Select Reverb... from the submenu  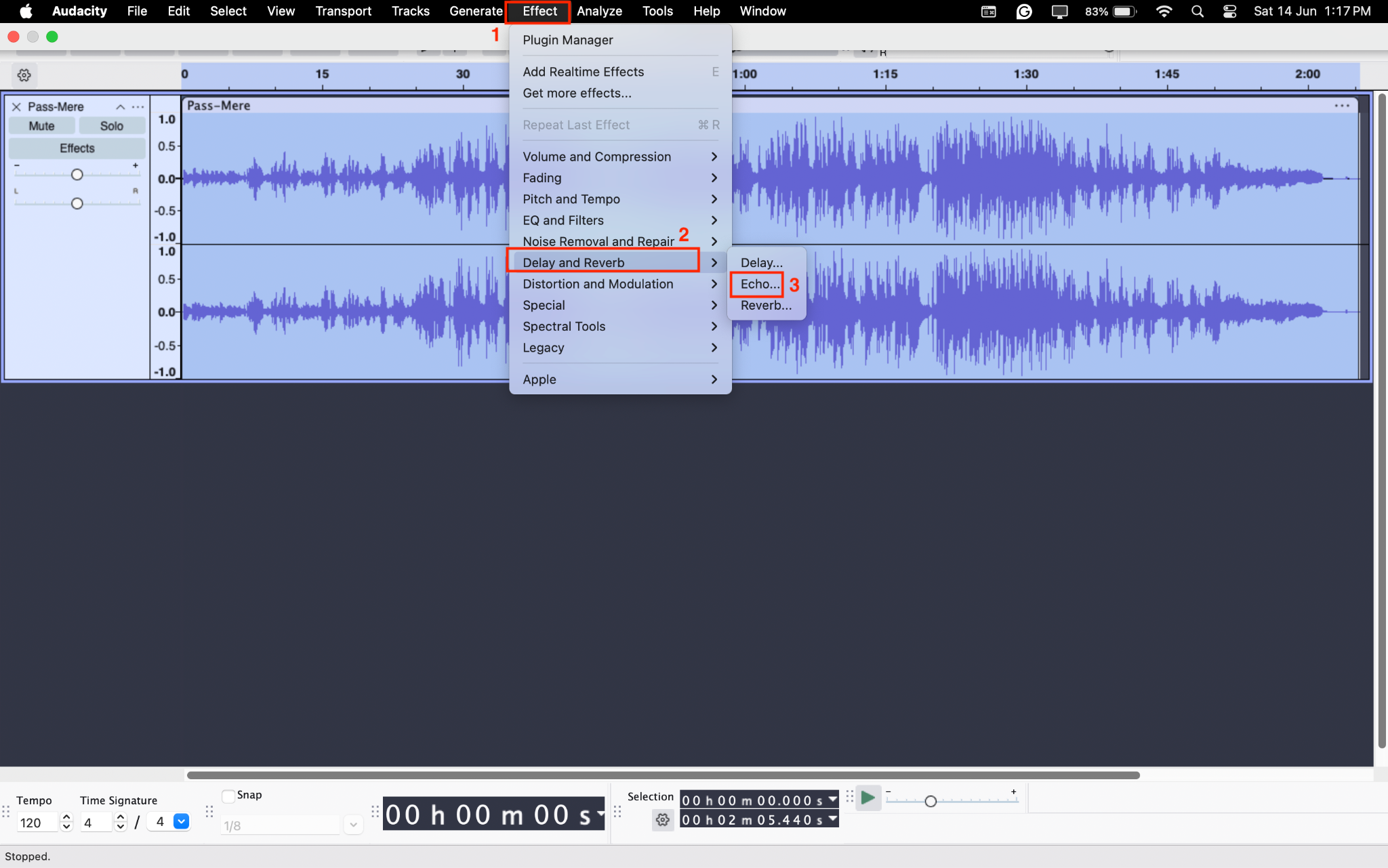[766, 306]
